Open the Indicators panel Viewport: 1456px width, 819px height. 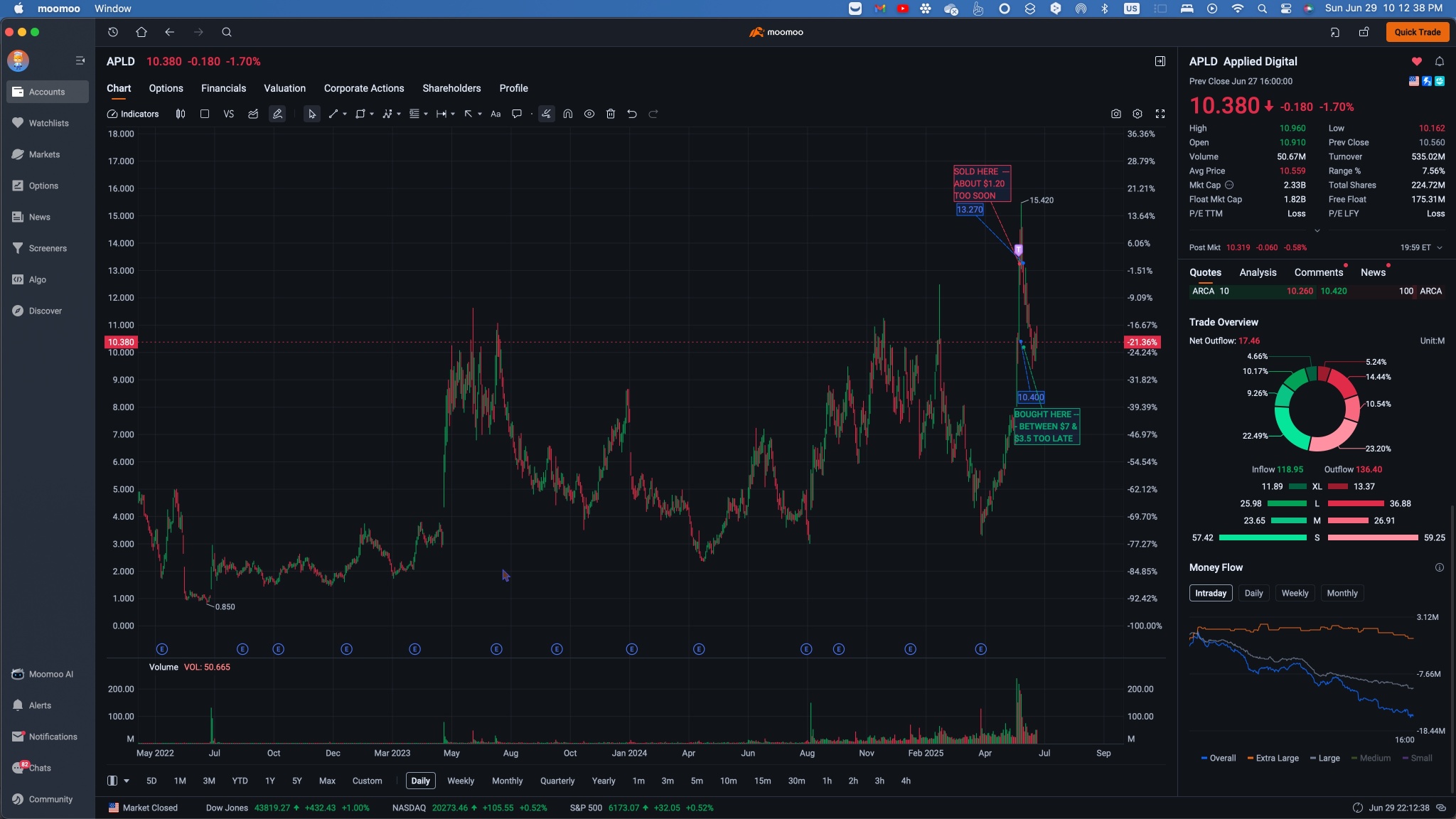click(133, 114)
